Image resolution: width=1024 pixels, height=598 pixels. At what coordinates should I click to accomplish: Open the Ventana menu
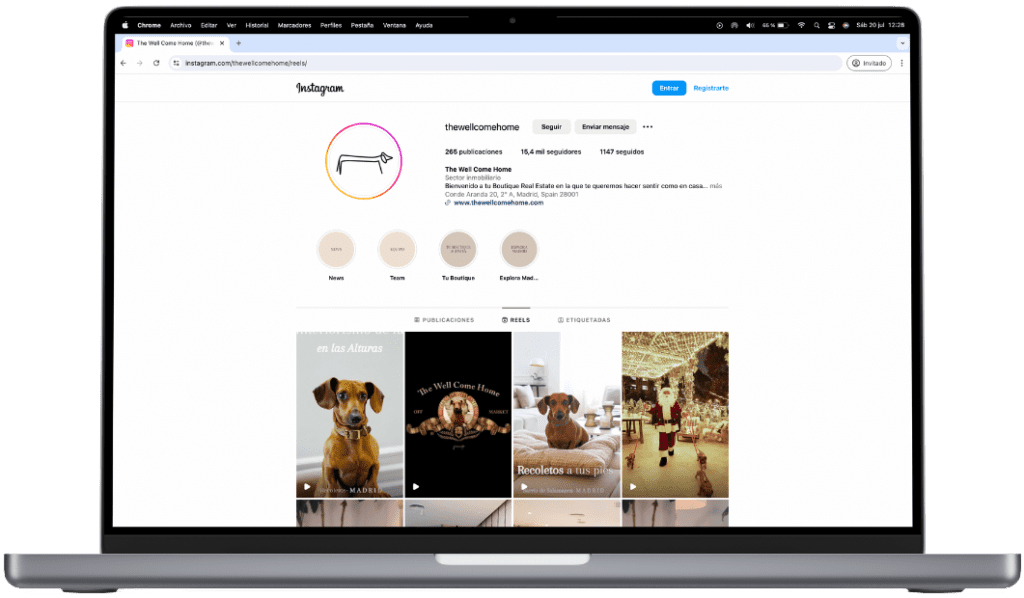(x=394, y=25)
